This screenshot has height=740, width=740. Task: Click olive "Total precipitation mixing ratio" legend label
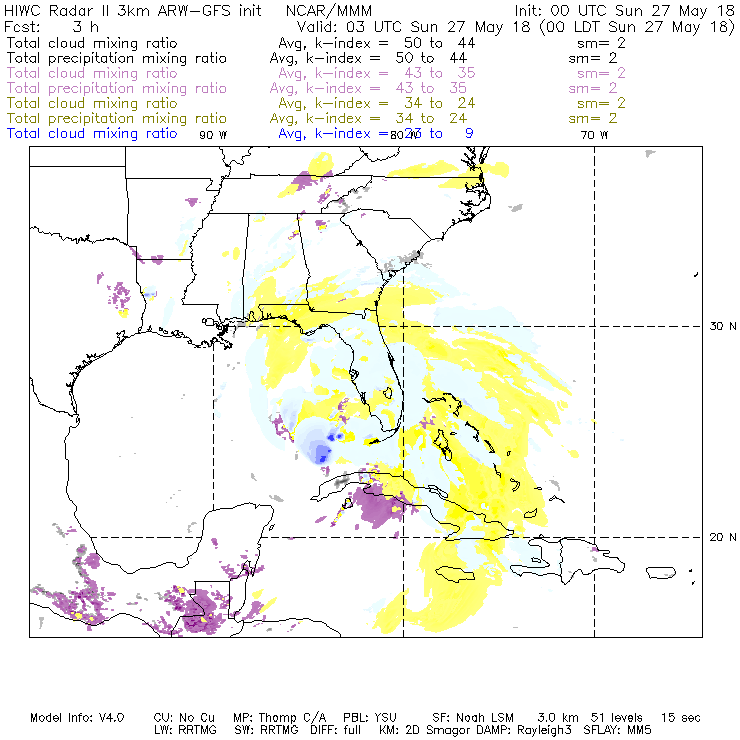[x=117, y=118]
